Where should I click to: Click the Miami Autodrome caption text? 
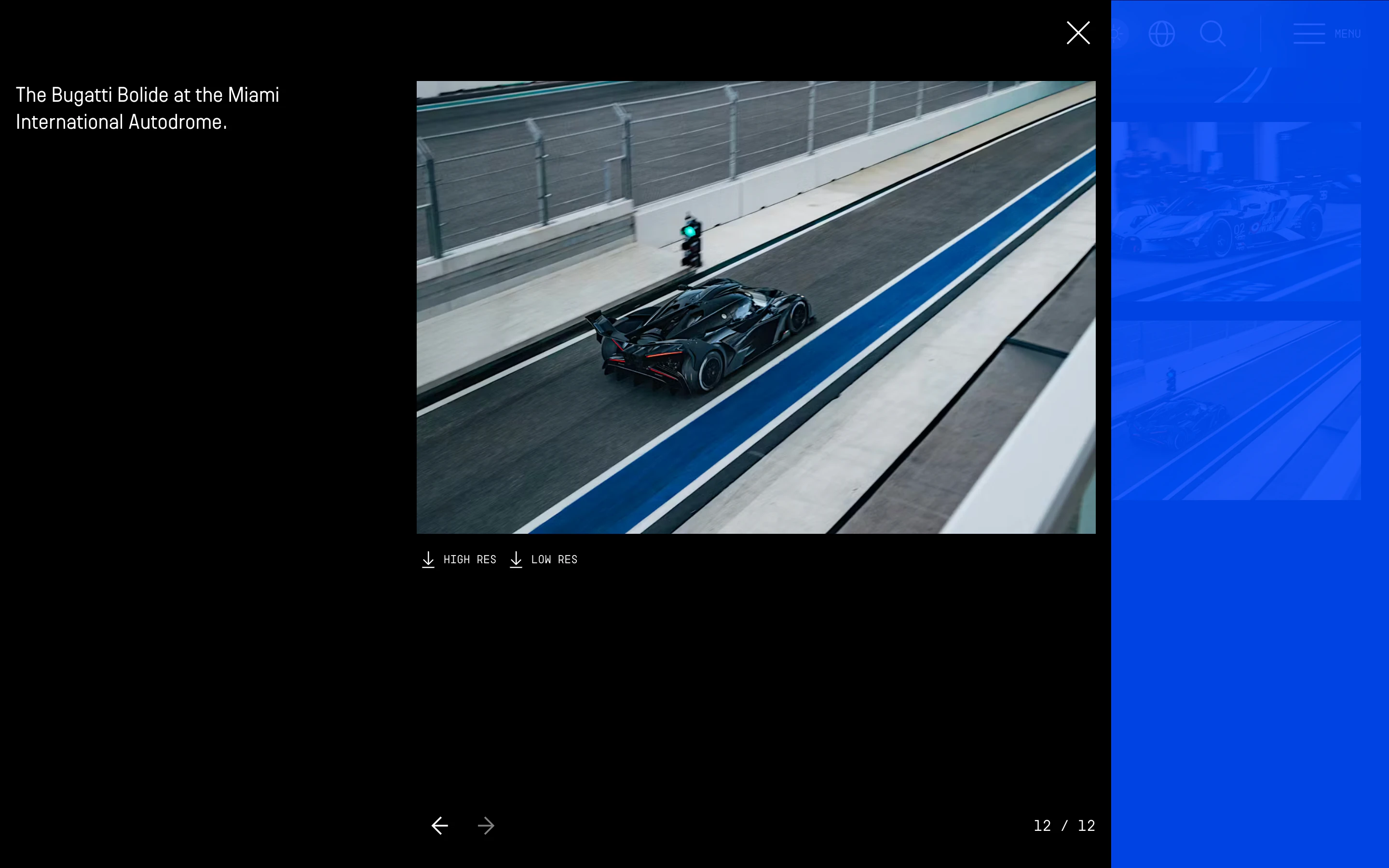tap(148, 108)
